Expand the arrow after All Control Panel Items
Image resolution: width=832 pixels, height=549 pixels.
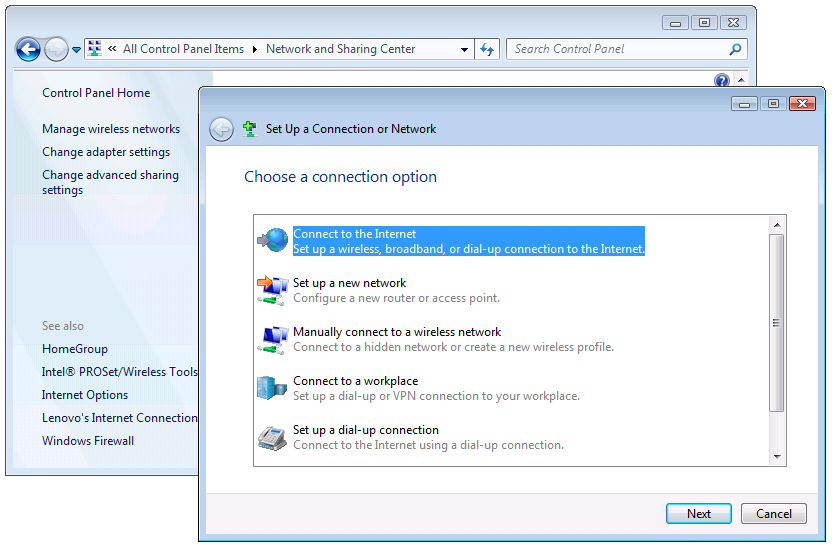pos(255,49)
